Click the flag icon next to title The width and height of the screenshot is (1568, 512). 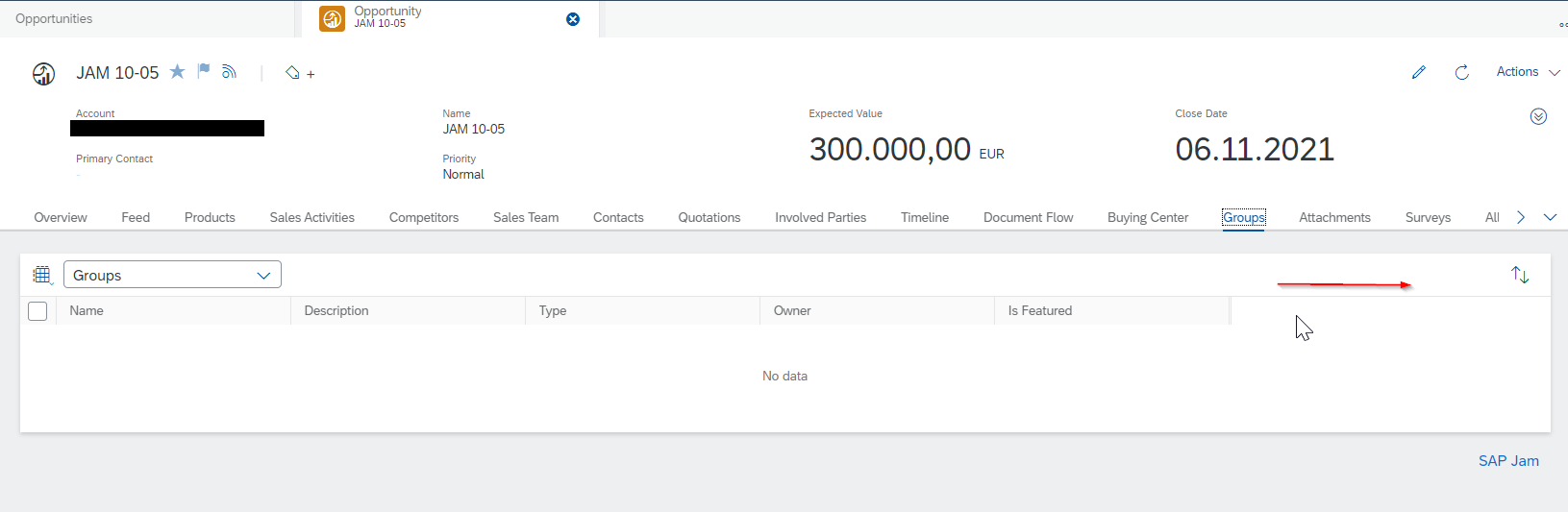pyautogui.click(x=204, y=71)
